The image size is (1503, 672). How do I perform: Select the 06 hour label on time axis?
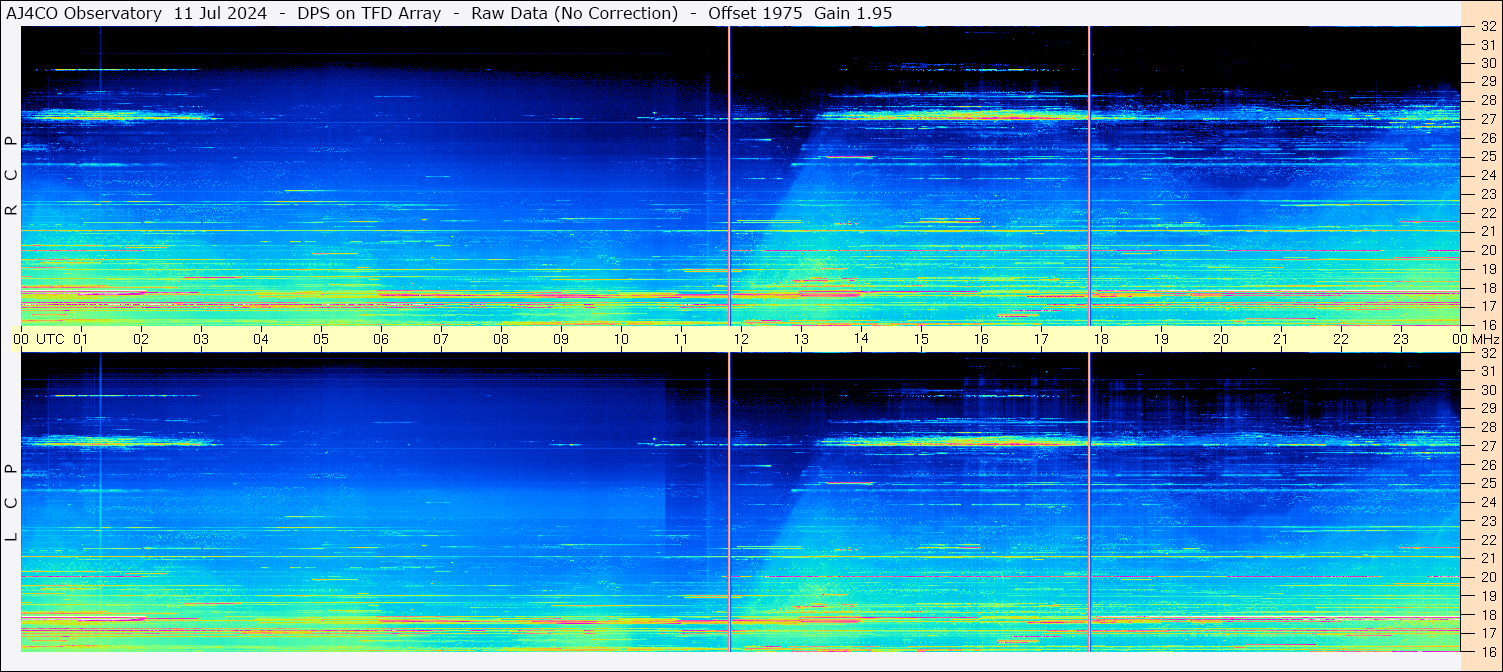(381, 339)
